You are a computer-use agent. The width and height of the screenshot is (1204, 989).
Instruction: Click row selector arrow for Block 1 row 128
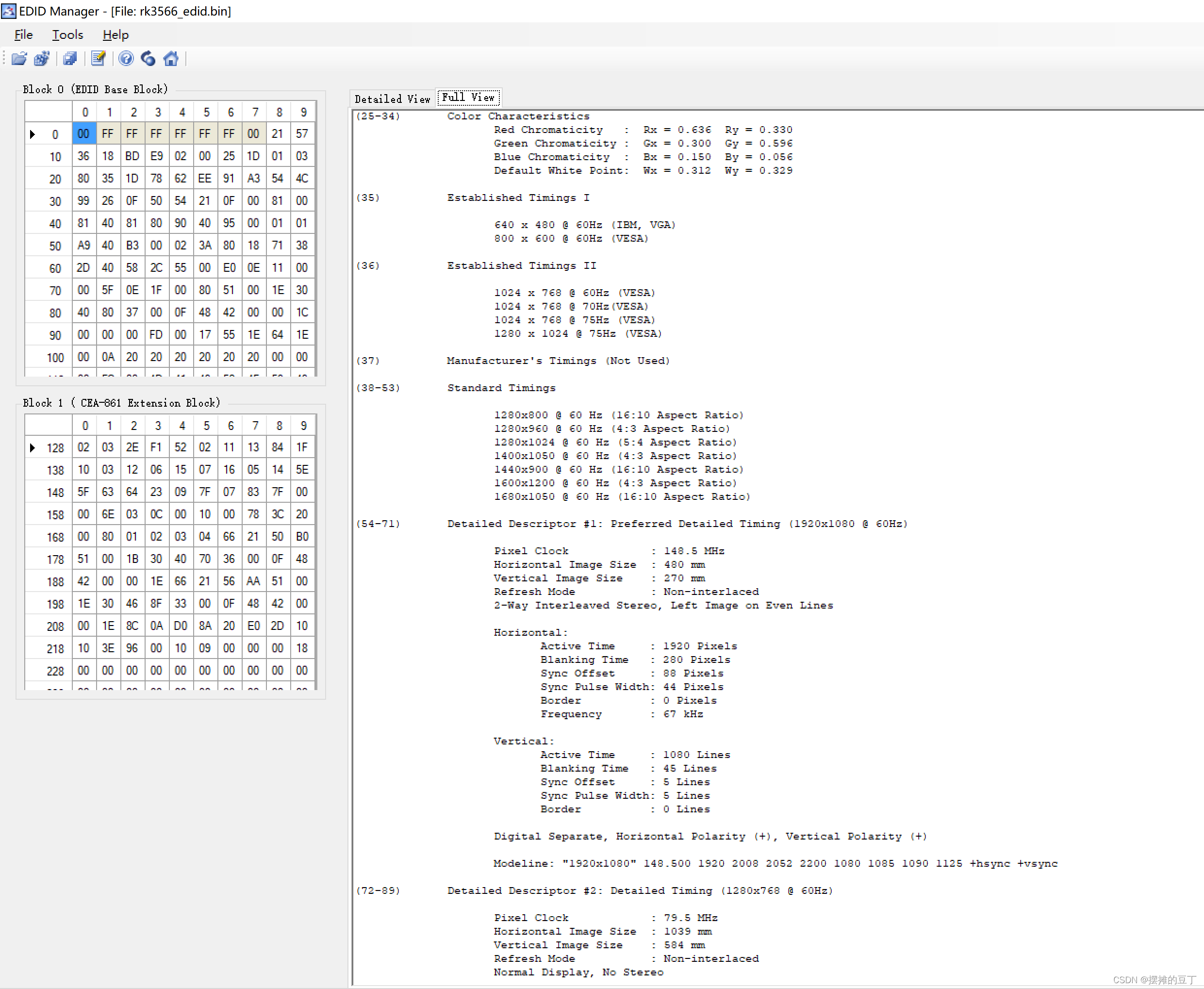click(x=33, y=448)
